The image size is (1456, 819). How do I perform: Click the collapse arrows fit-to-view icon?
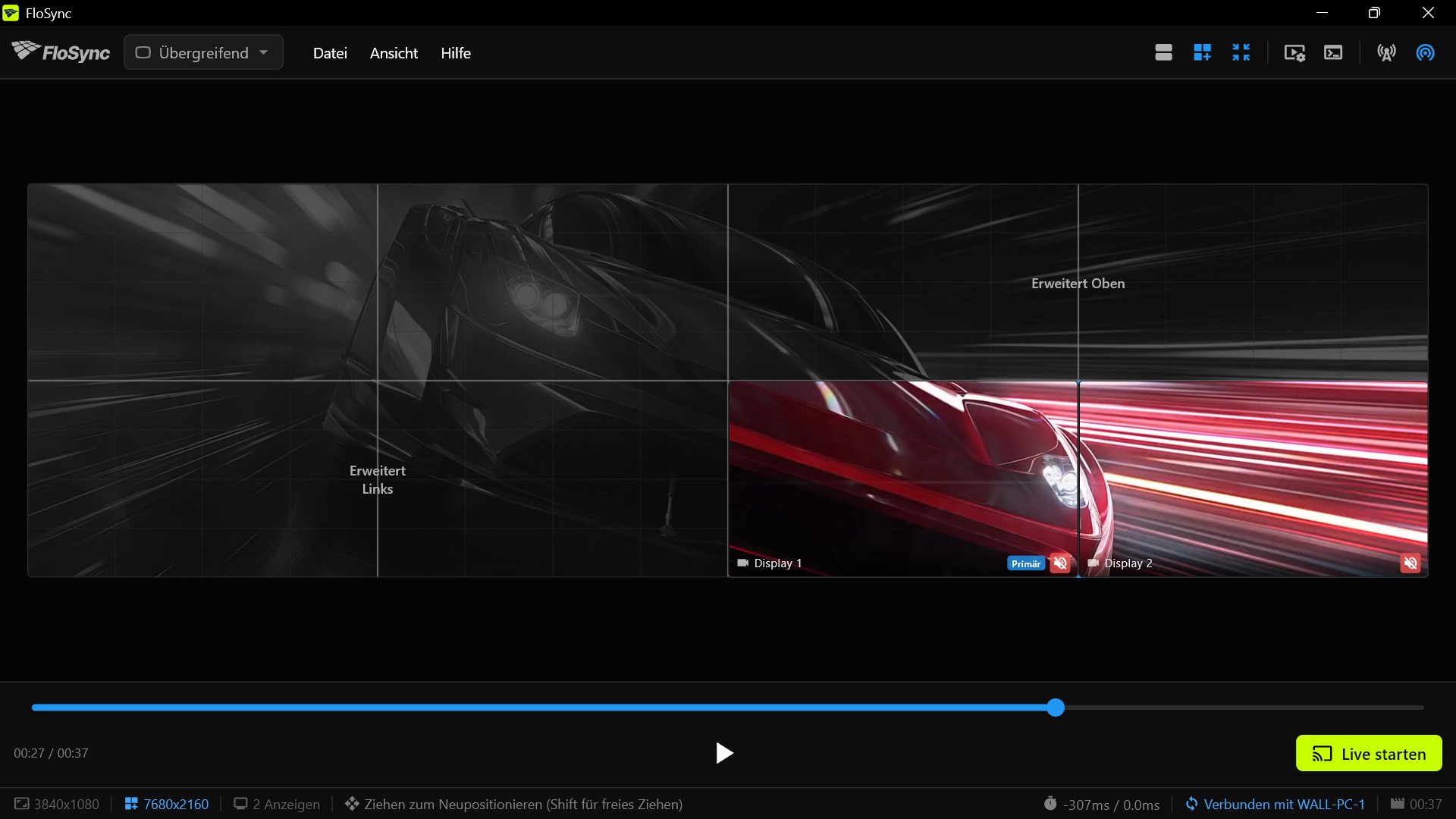1241,52
